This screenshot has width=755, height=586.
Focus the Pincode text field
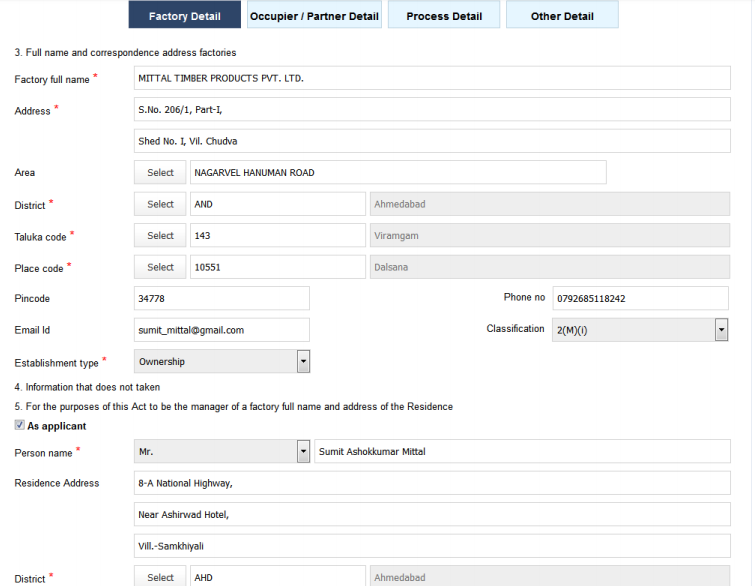221,299
